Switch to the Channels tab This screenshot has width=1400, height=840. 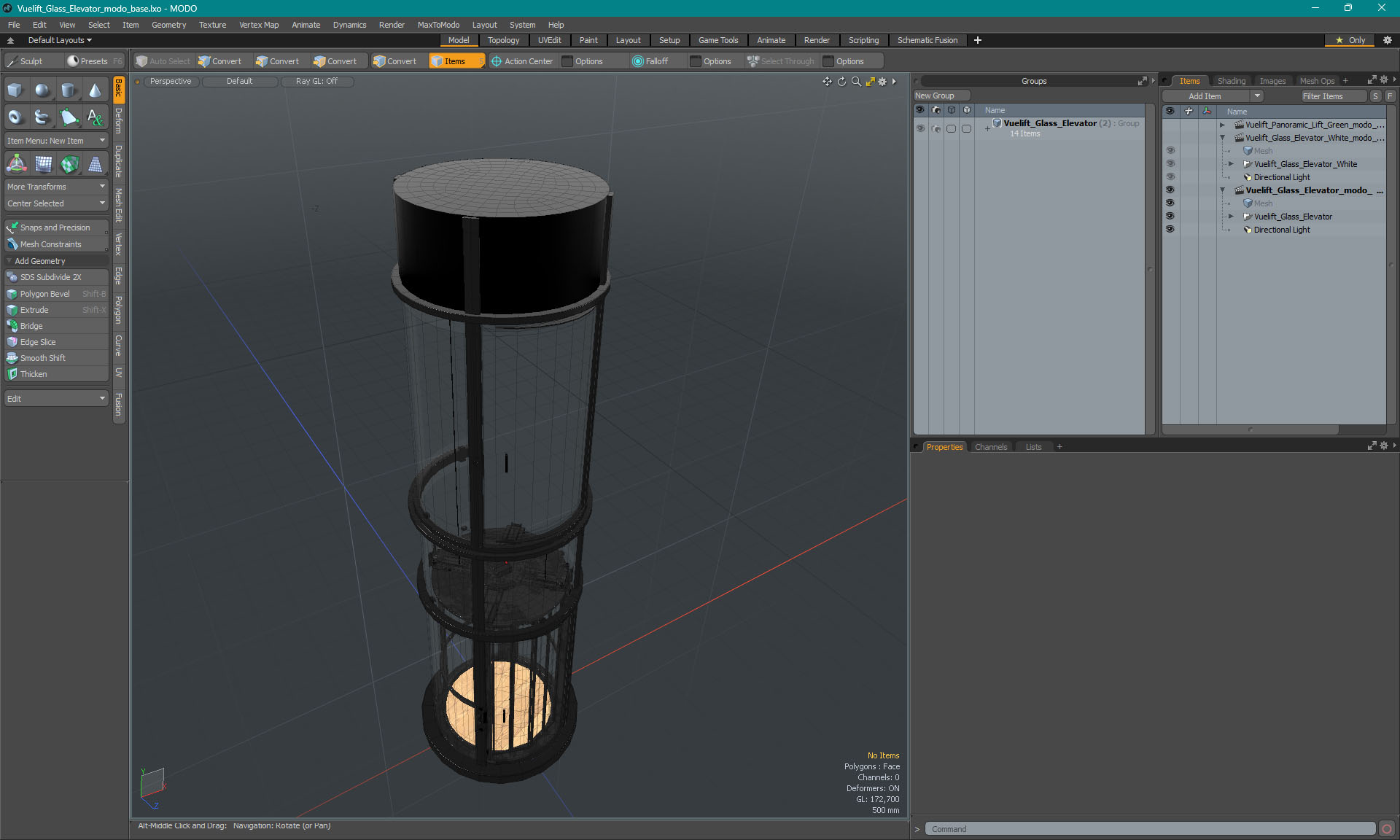(x=990, y=447)
